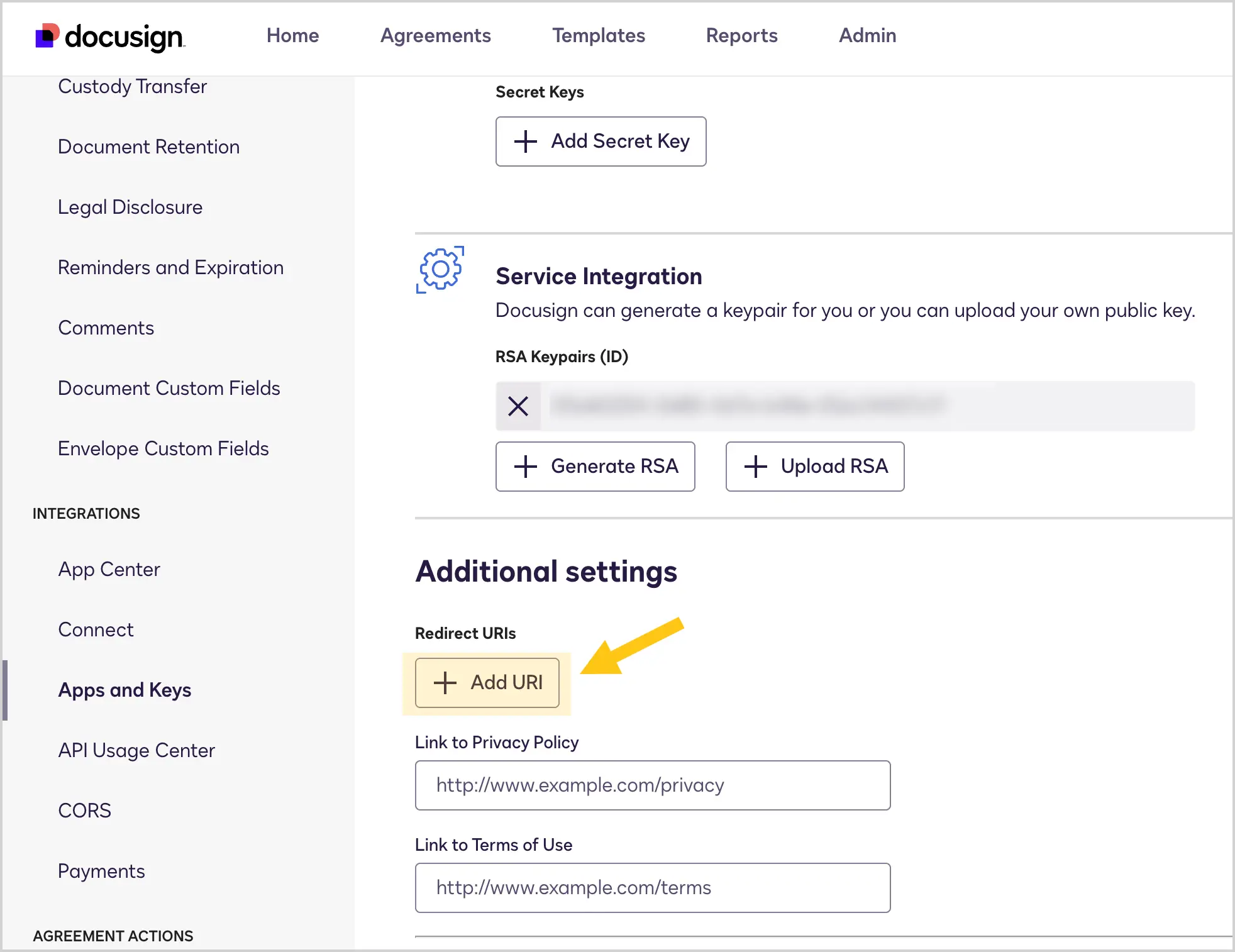Viewport: 1235px width, 952px height.
Task: Go to Legal Disclosure
Action: pyautogui.click(x=130, y=208)
